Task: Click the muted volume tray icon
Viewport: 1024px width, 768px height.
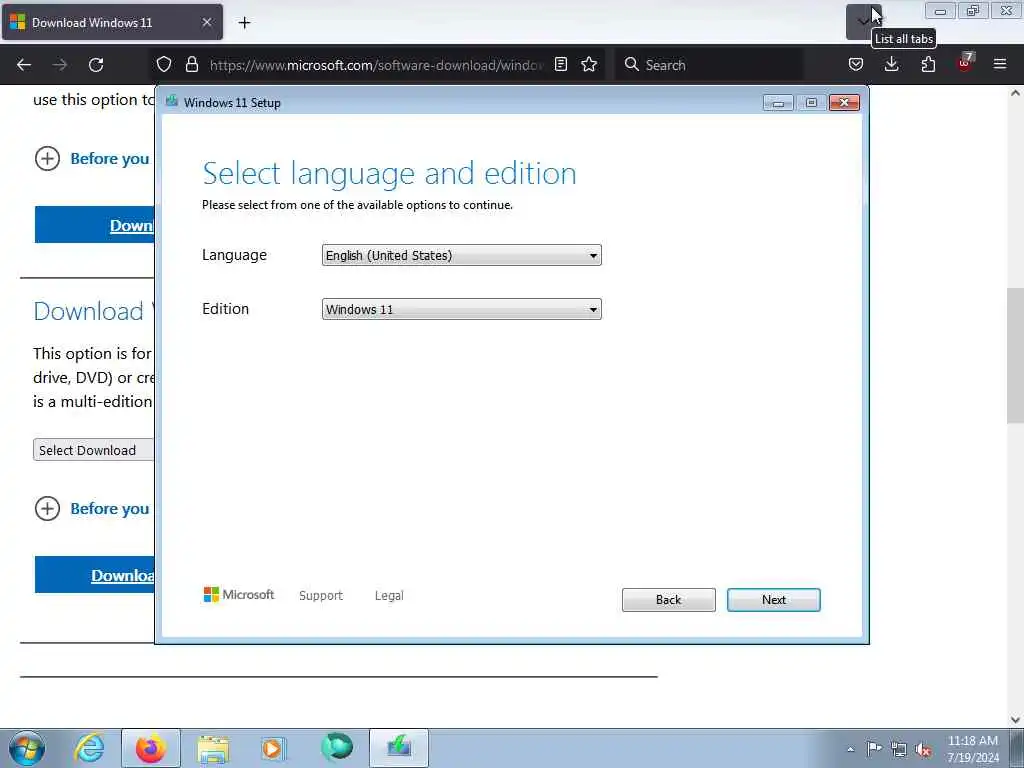Action: 923,749
